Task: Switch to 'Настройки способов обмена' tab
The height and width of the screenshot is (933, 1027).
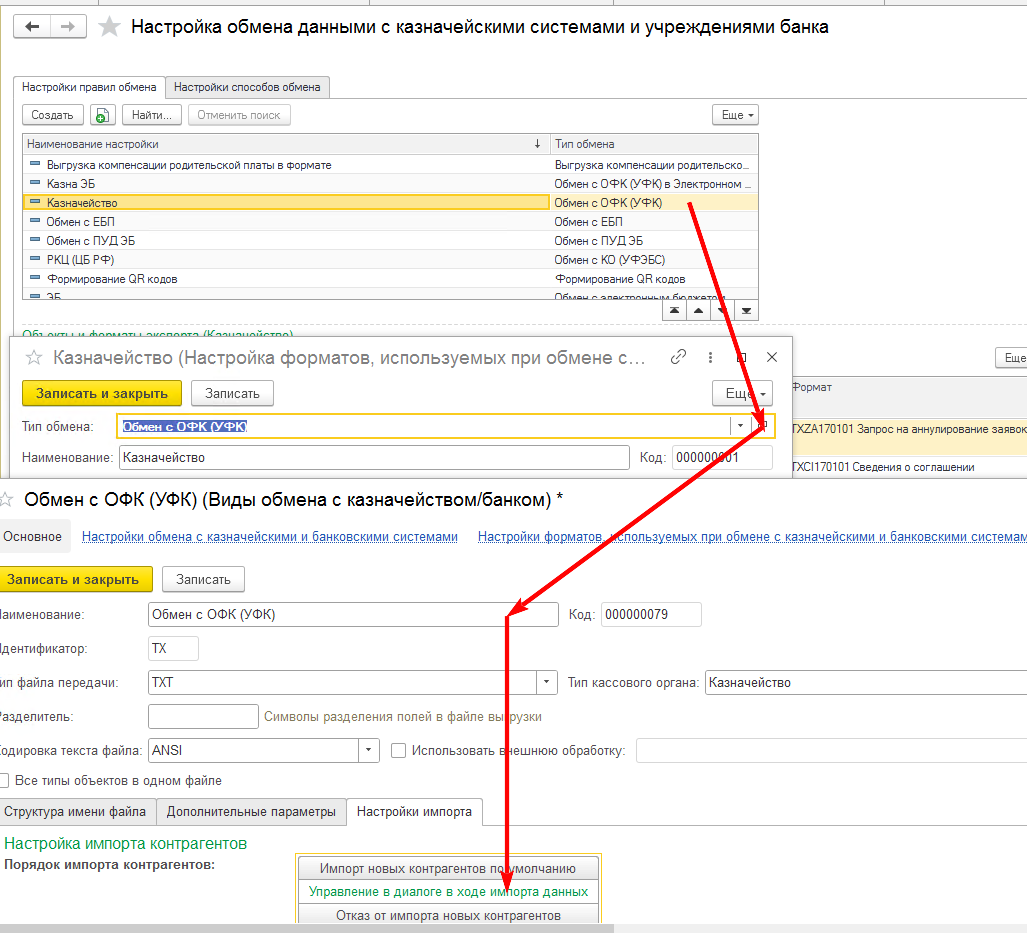Action: (247, 87)
